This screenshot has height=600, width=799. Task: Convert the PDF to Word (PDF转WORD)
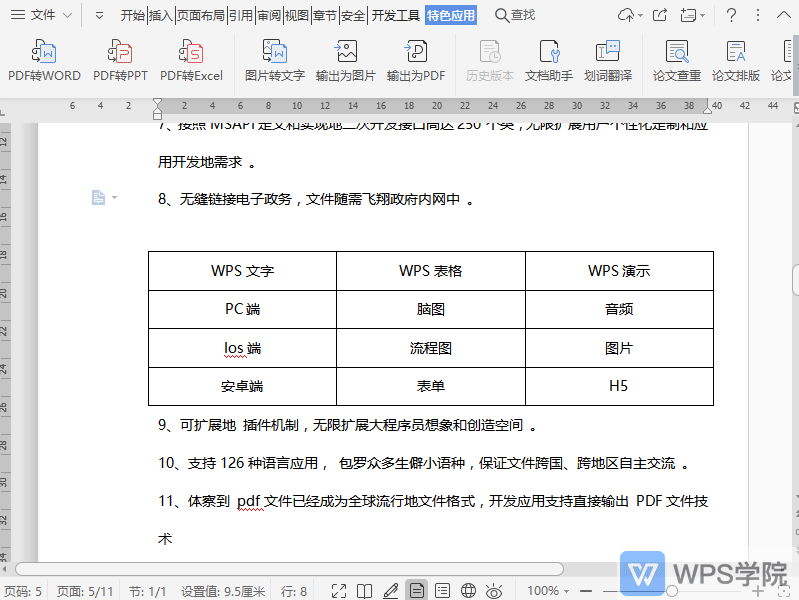[x=44, y=61]
